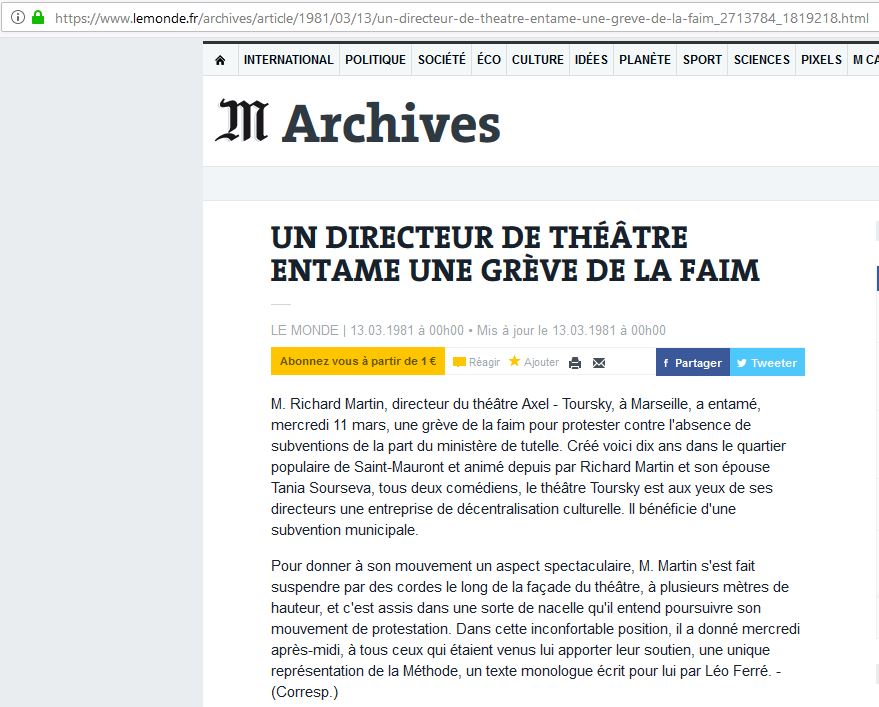Screen dimensions: 879x707
Task: Go to the Politique section
Action: tap(375, 60)
